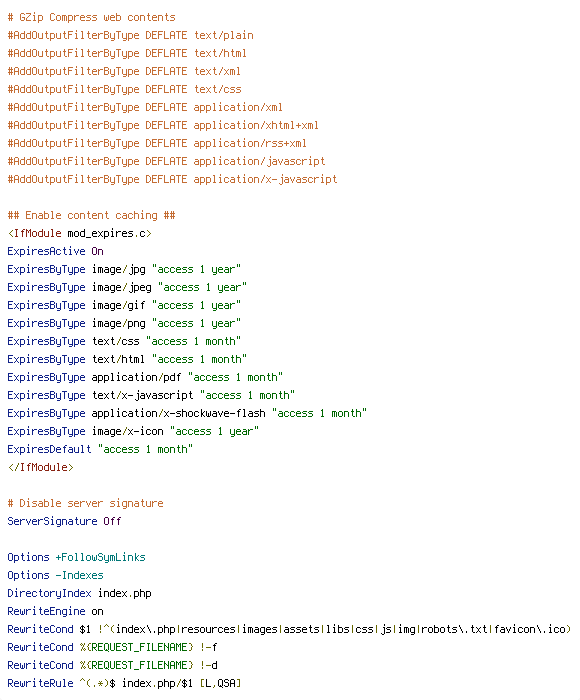Click the ServerSignature Off directive
Image resolution: width=580 pixels, height=700 pixels.
(64, 521)
